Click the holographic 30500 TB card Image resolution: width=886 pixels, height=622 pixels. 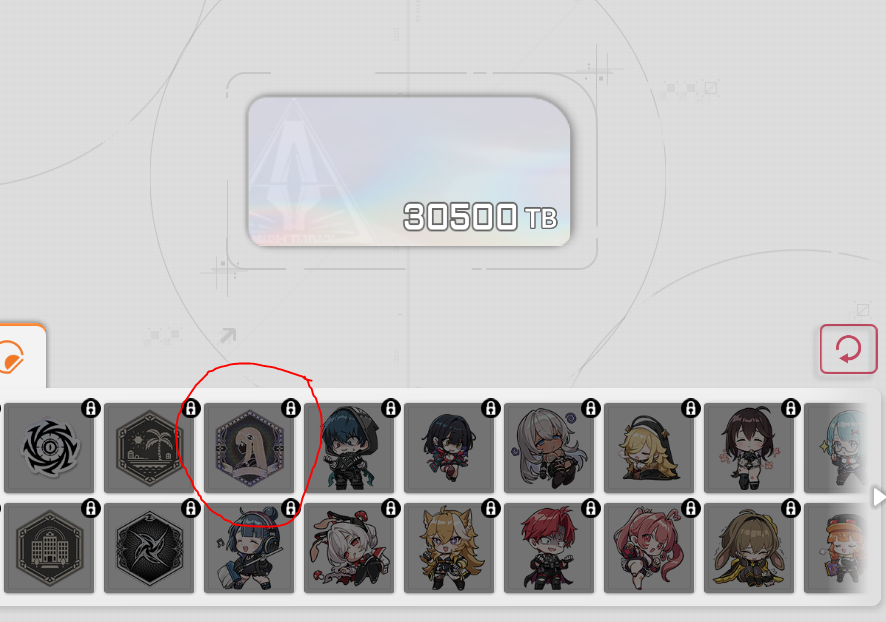click(409, 171)
